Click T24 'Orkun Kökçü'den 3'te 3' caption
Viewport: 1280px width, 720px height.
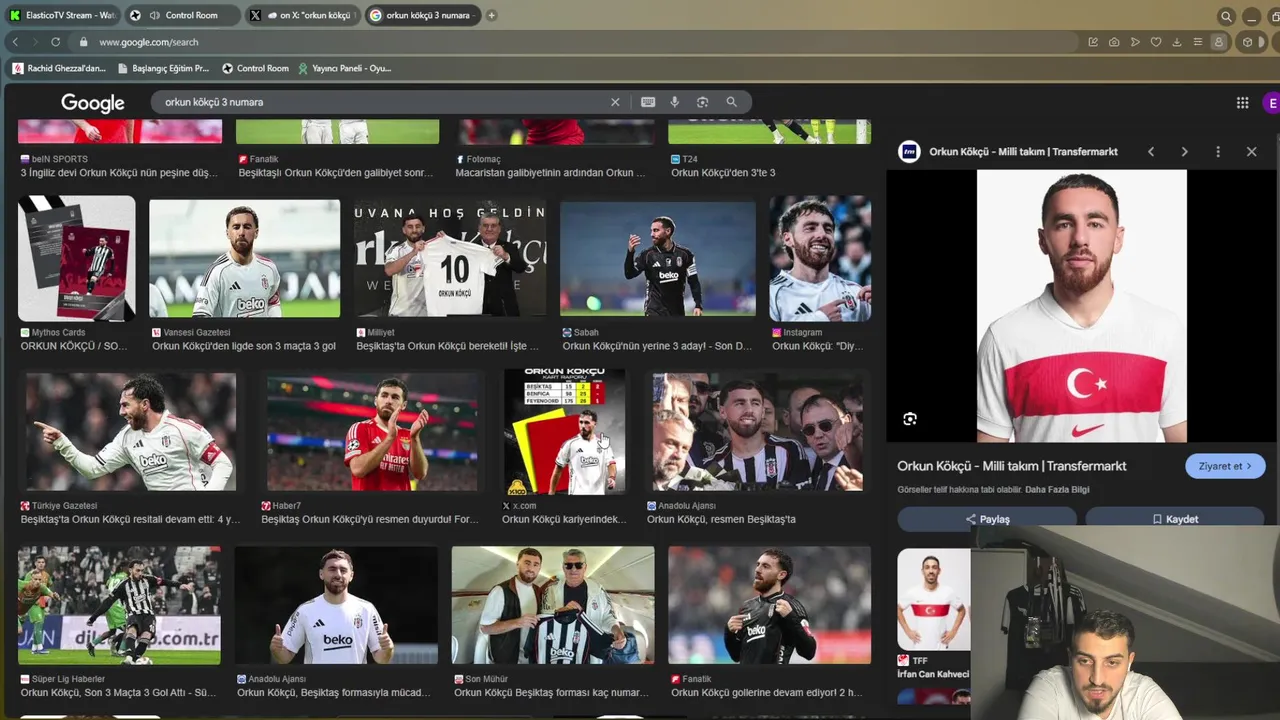723,173
